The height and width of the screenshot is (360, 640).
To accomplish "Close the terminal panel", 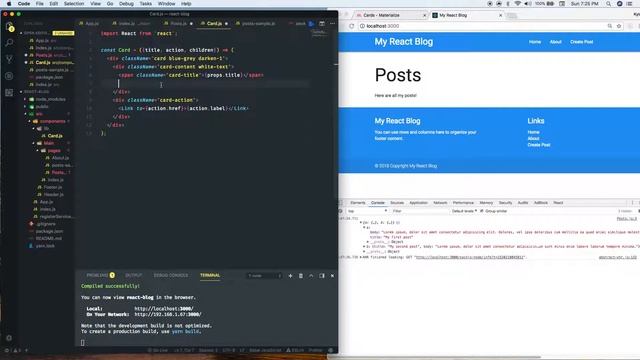I will (x=332, y=276).
